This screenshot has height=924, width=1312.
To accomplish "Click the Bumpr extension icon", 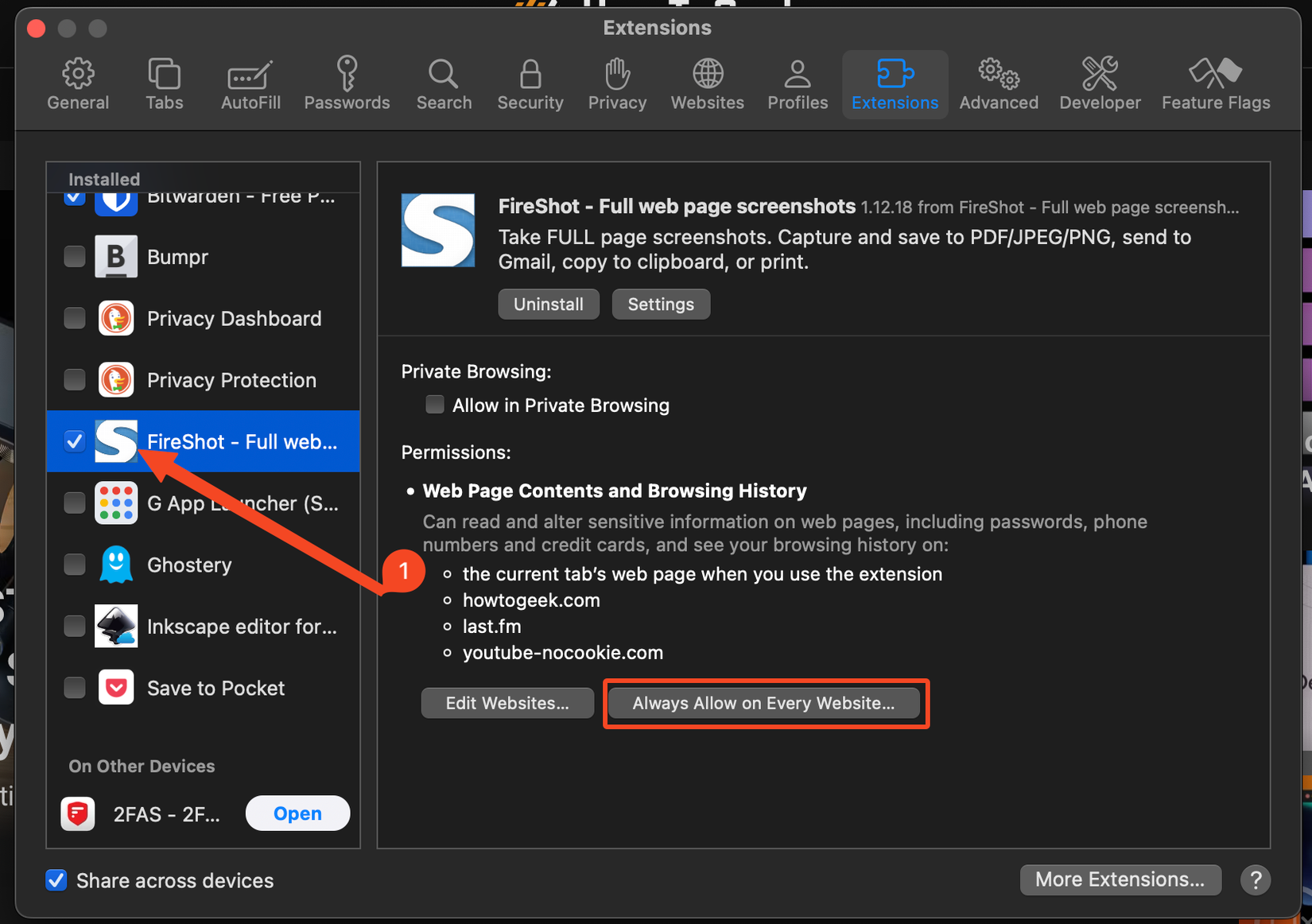I will point(116,256).
